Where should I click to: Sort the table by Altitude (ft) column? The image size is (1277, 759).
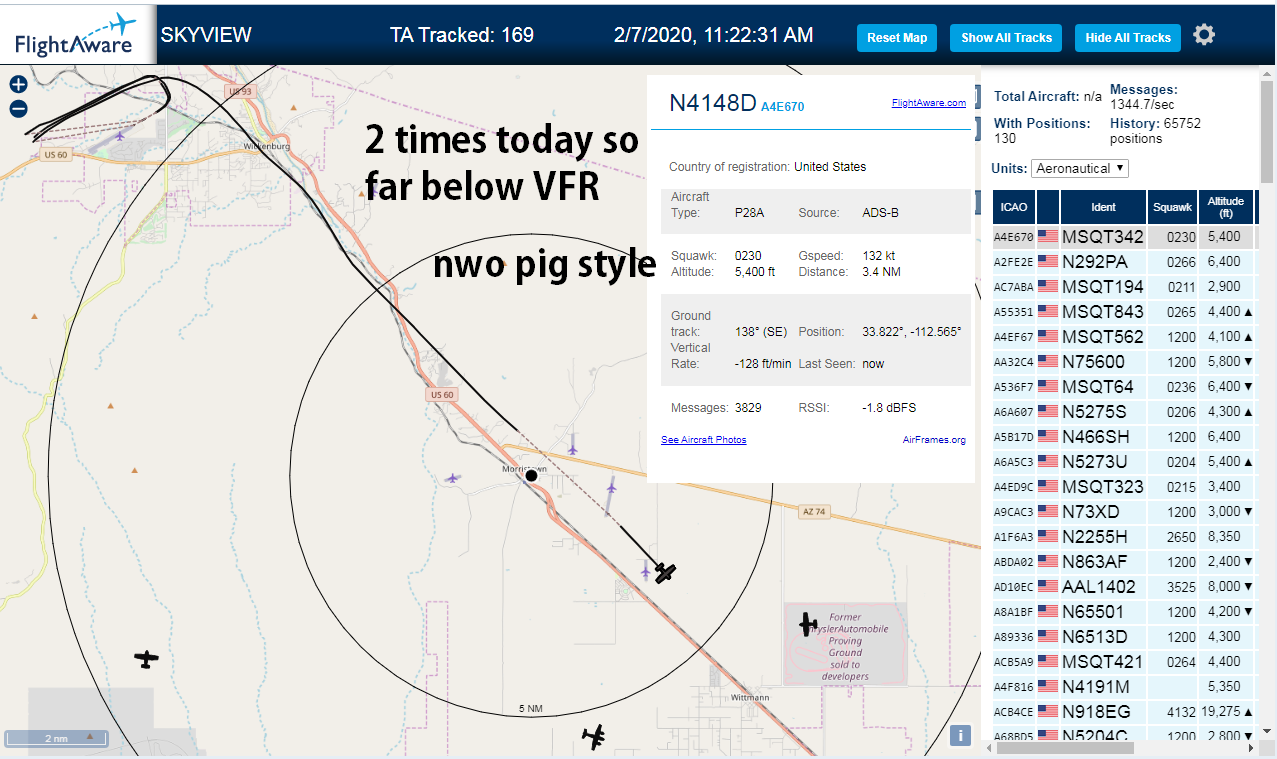pyautogui.click(x=1225, y=207)
